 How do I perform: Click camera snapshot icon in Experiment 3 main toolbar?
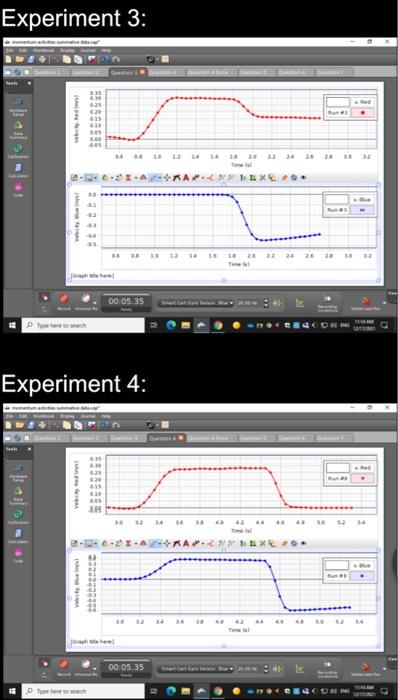click(x=152, y=59)
